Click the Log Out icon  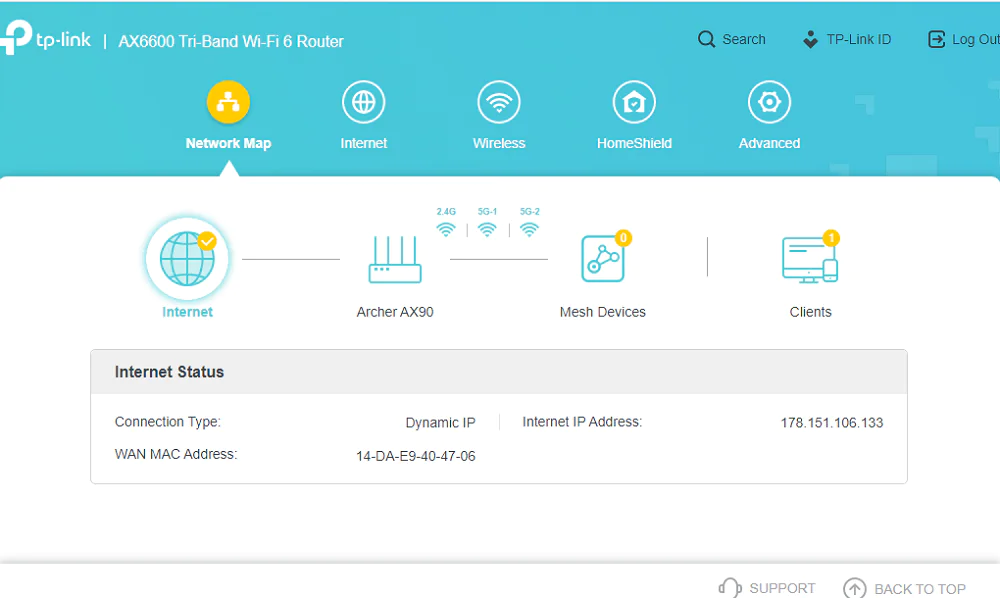[x=936, y=40]
